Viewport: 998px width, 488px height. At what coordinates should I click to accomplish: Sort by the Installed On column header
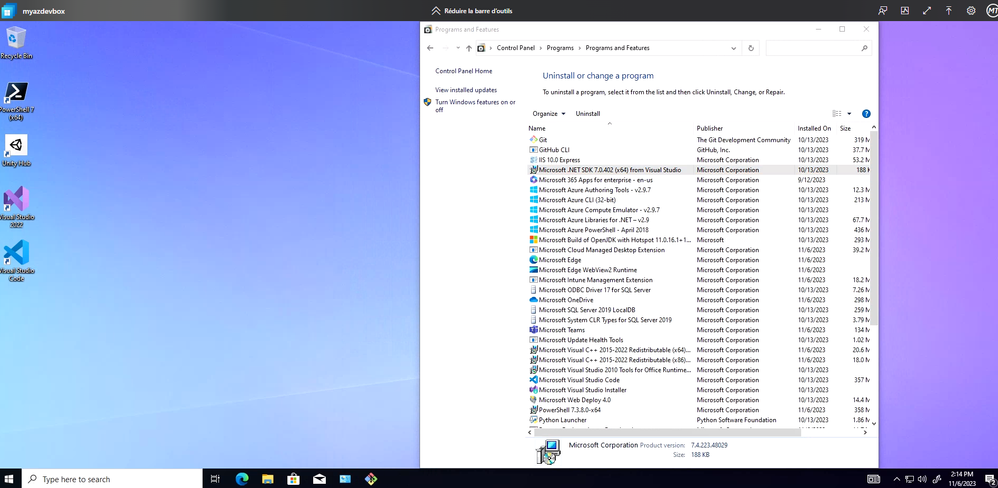click(x=815, y=128)
